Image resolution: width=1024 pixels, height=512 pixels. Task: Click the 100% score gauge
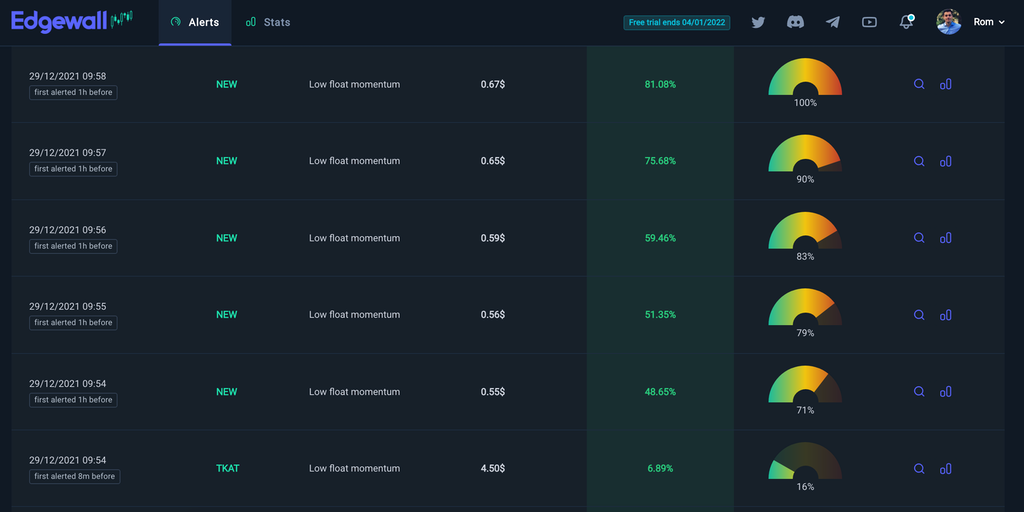click(805, 80)
